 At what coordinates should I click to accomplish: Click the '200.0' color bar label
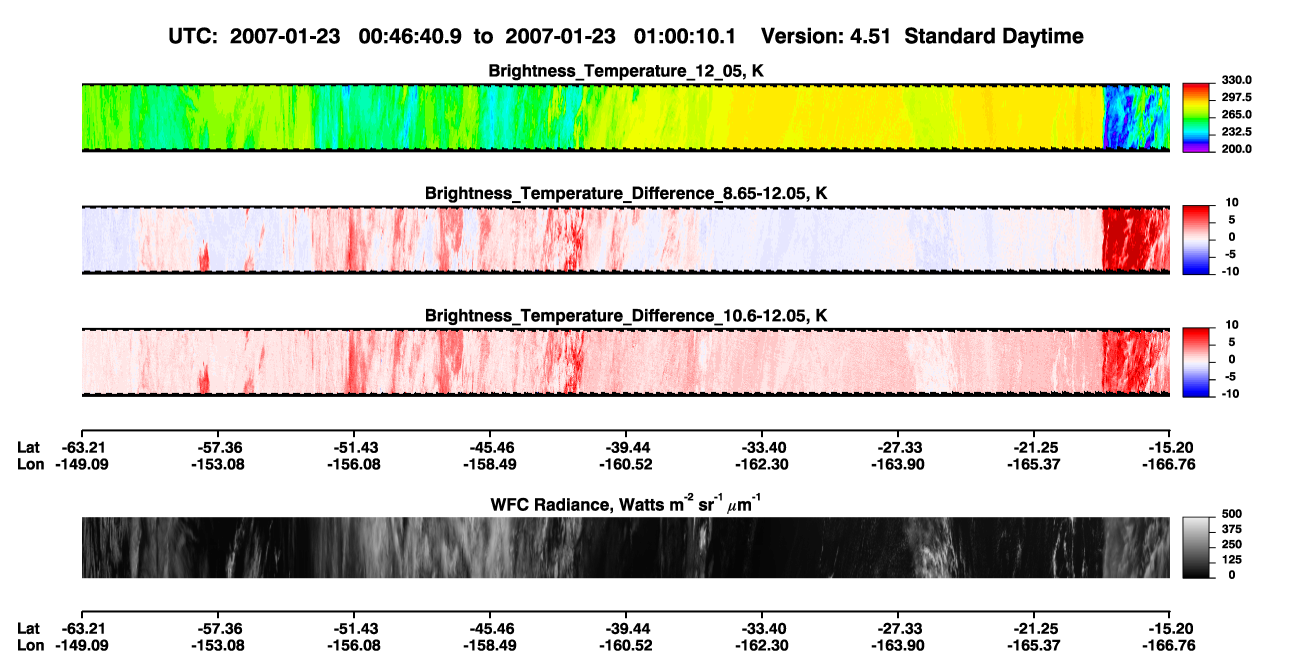[1235, 148]
